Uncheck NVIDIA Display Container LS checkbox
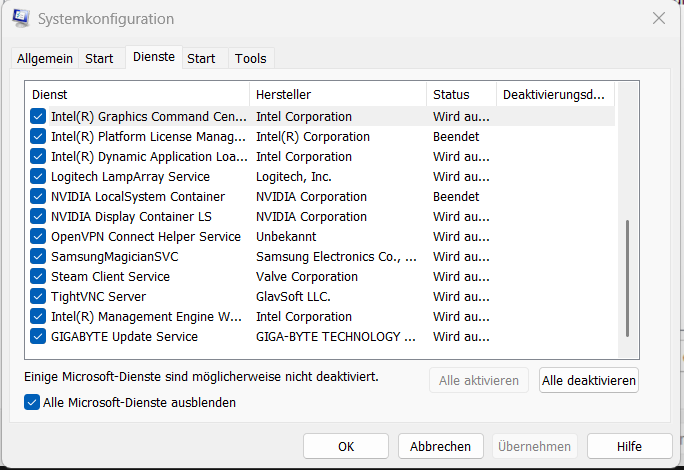This screenshot has height=470, width=684. [38, 217]
